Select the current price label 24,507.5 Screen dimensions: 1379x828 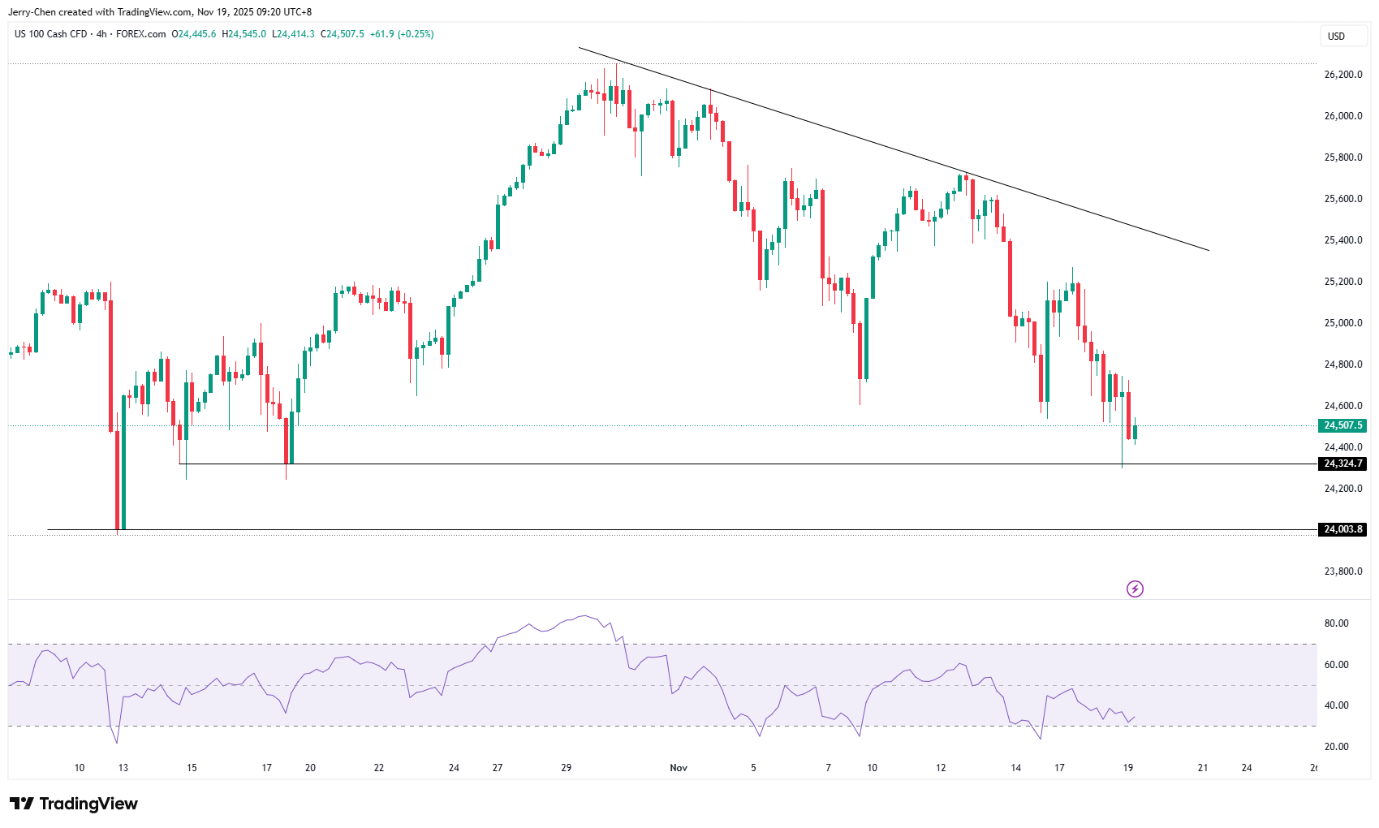click(x=1343, y=425)
